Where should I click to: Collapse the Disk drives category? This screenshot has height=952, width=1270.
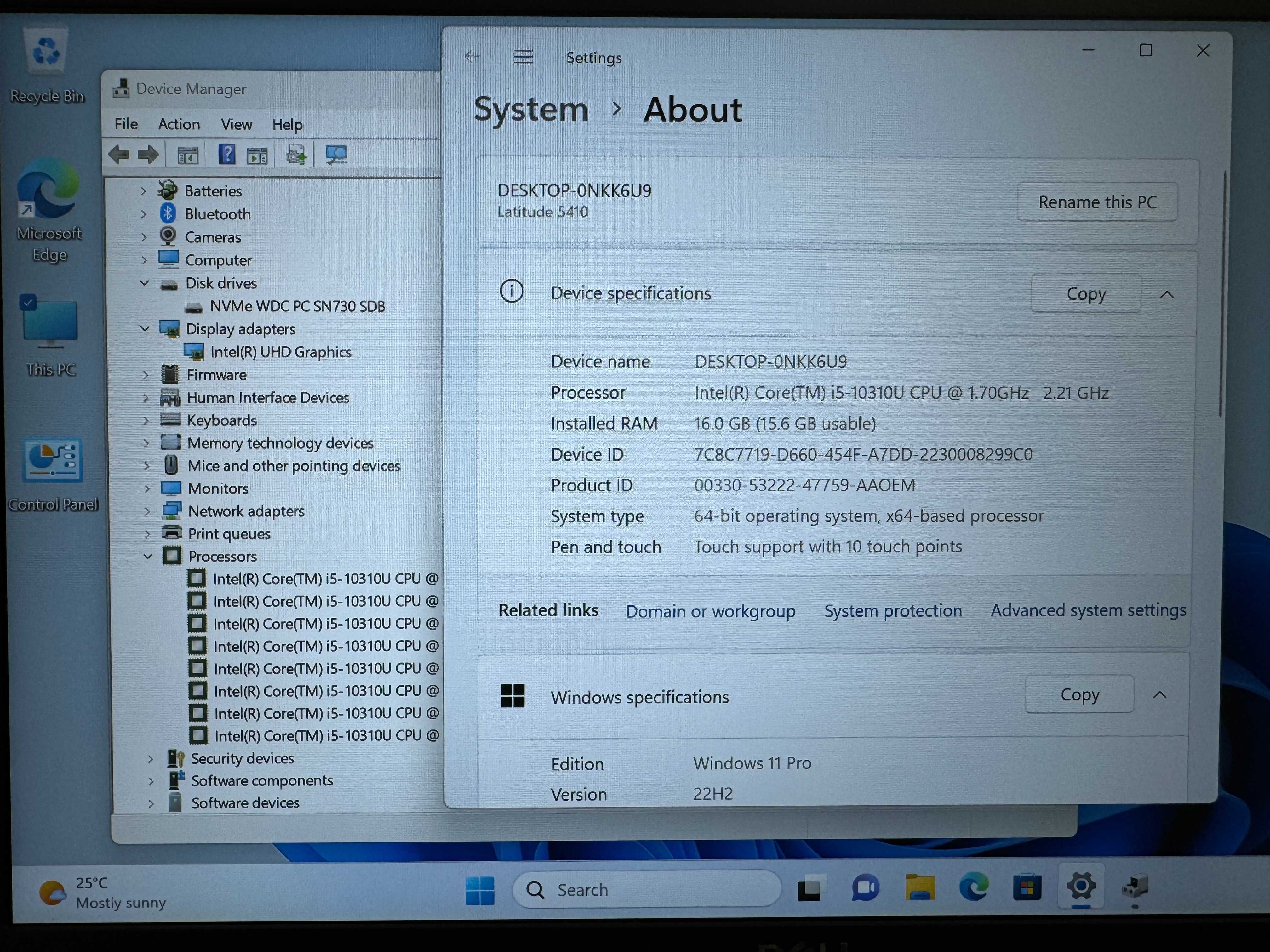(x=145, y=283)
